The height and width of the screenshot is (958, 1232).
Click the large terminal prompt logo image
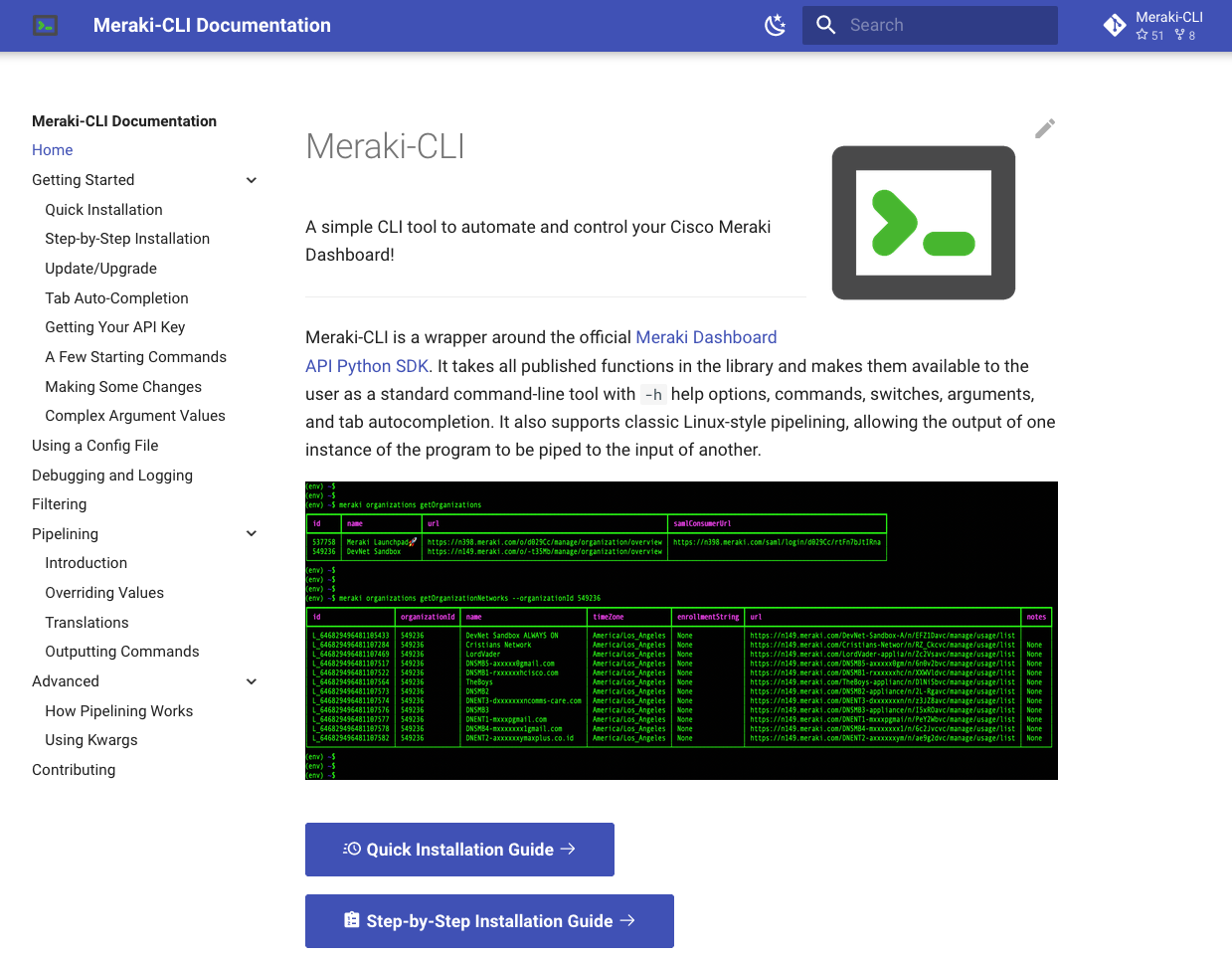point(924,223)
